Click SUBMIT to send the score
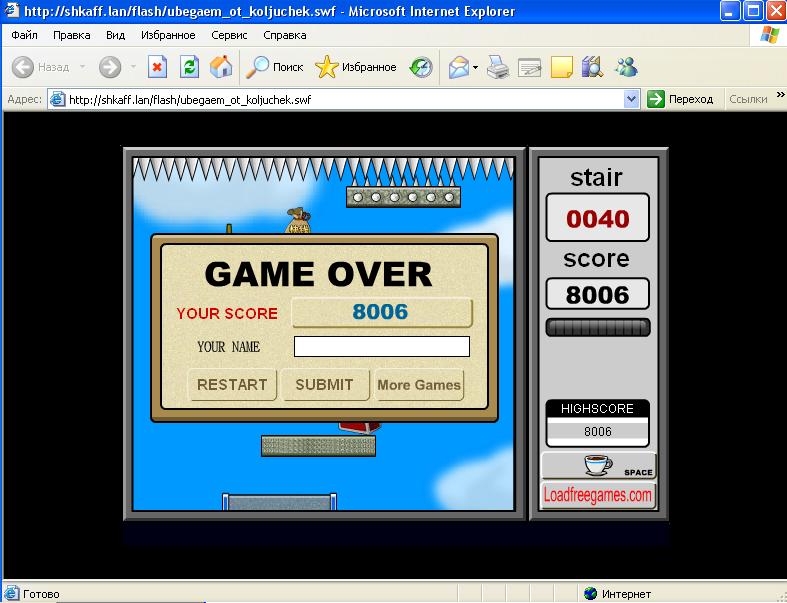The height and width of the screenshot is (603, 787). tap(325, 385)
